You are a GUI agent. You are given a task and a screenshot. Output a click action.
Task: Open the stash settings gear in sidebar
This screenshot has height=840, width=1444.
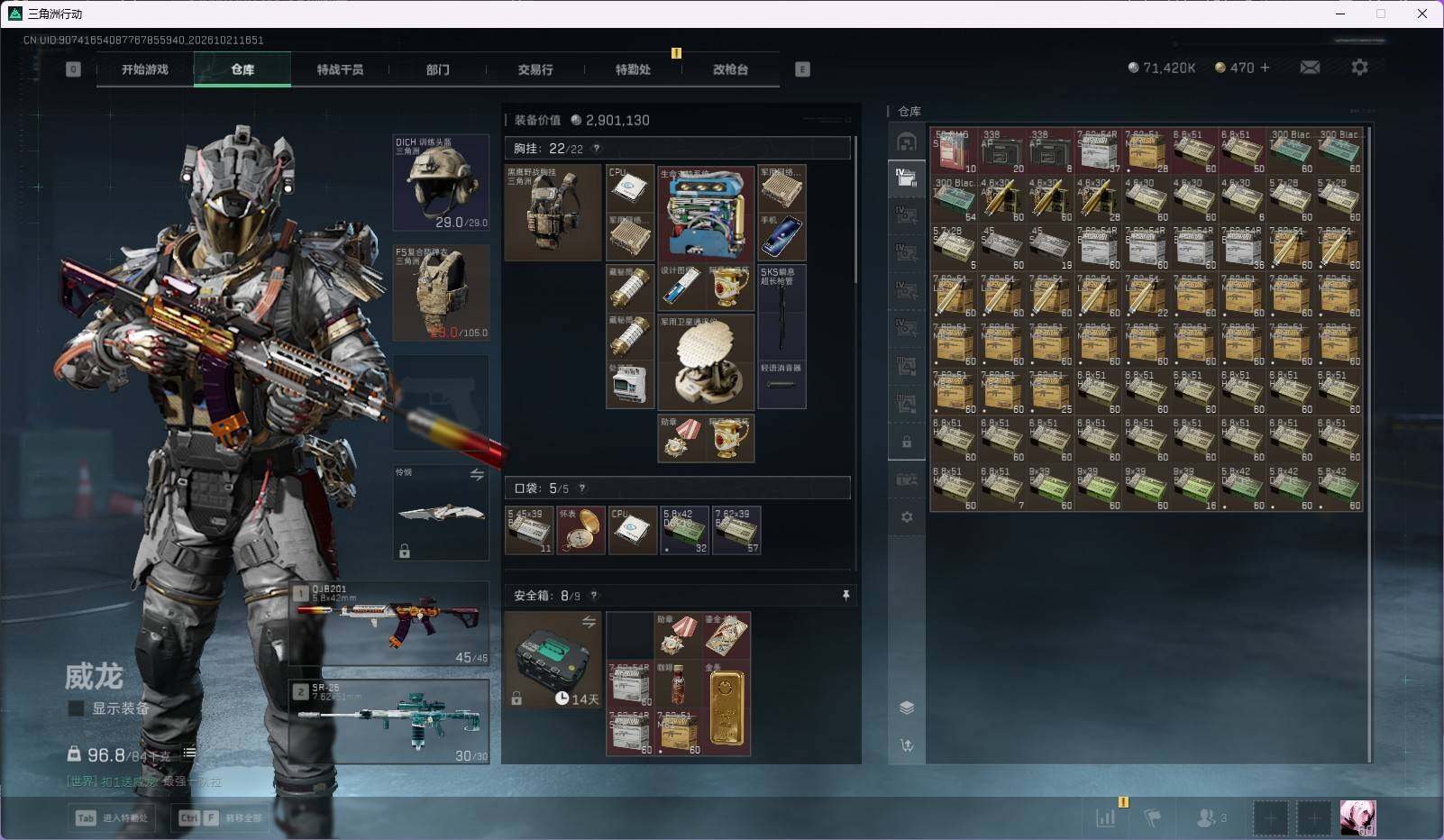point(907,517)
